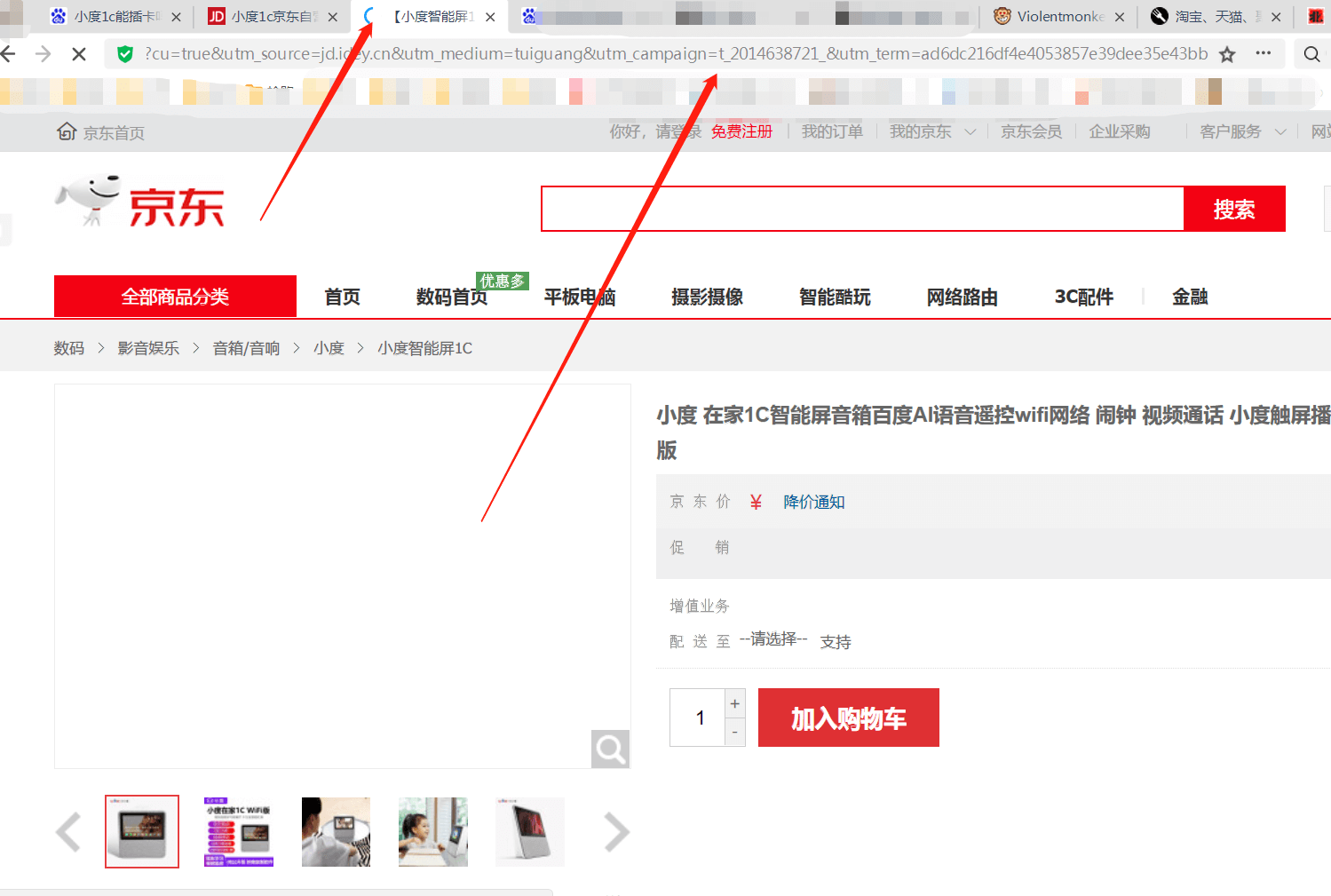Click the product title text
Viewport: 1331px width, 896px height.
994,432
